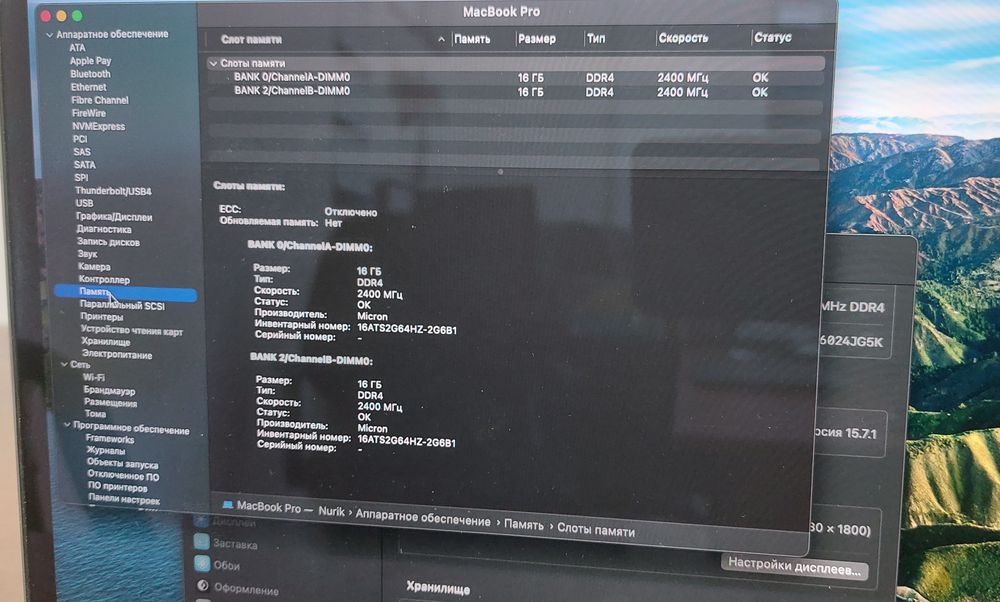This screenshot has width=1000, height=602.
Task: Select Wi-Fi under Сеть
Action: point(94,378)
